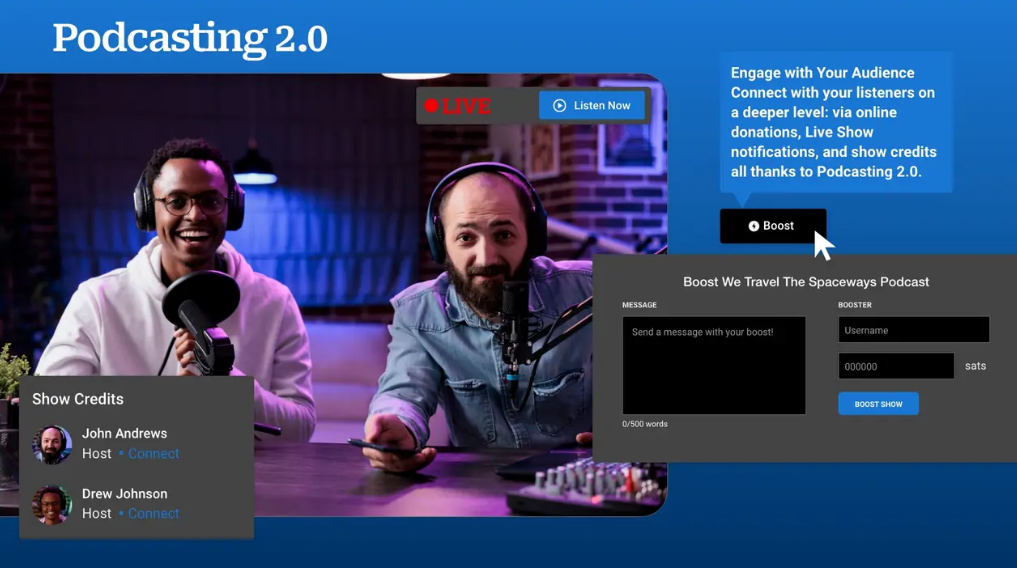Click "Boost We Travel The Spaceways Podcast" heading
The image size is (1017, 568).
click(x=806, y=281)
